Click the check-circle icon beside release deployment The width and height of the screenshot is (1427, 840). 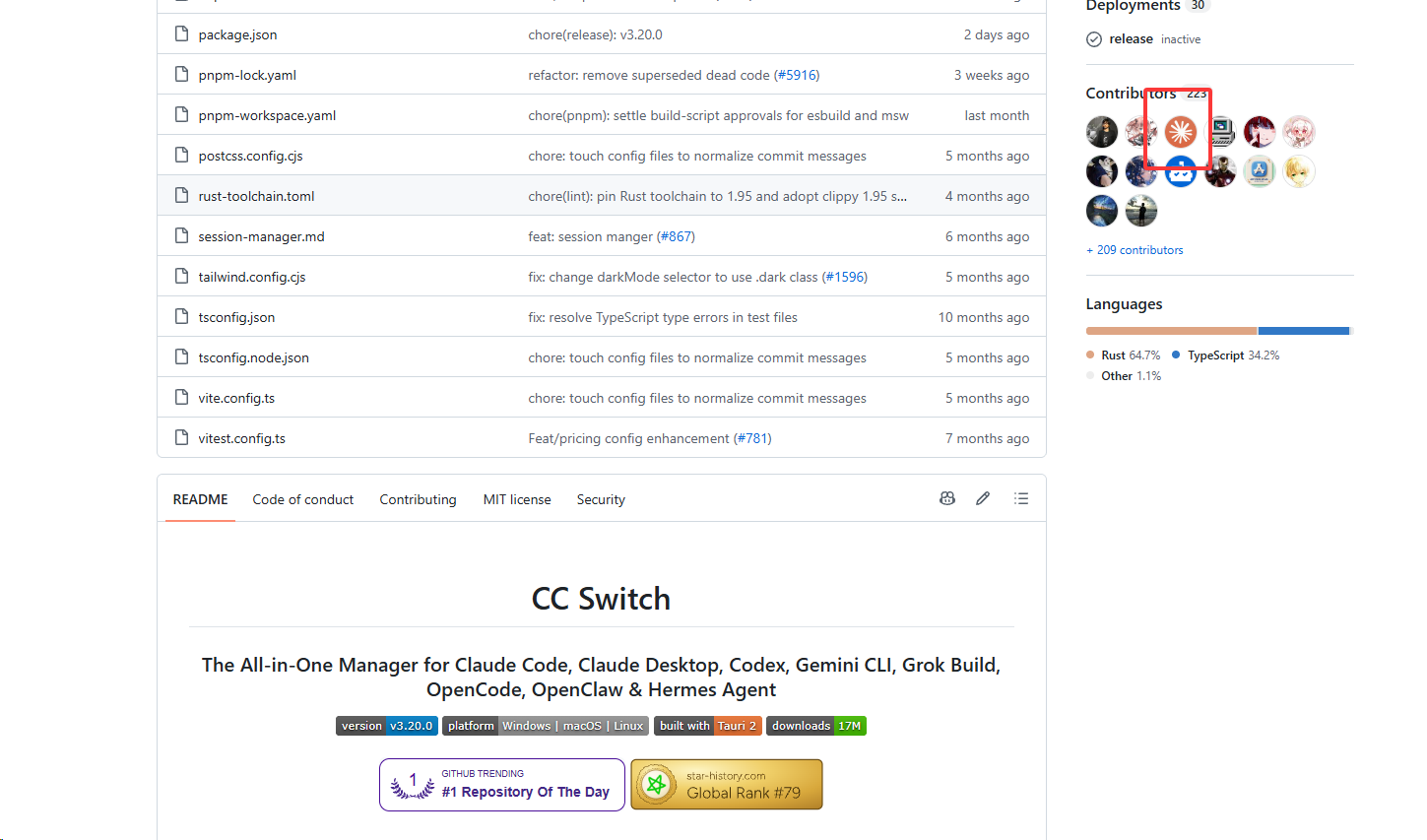coord(1094,39)
